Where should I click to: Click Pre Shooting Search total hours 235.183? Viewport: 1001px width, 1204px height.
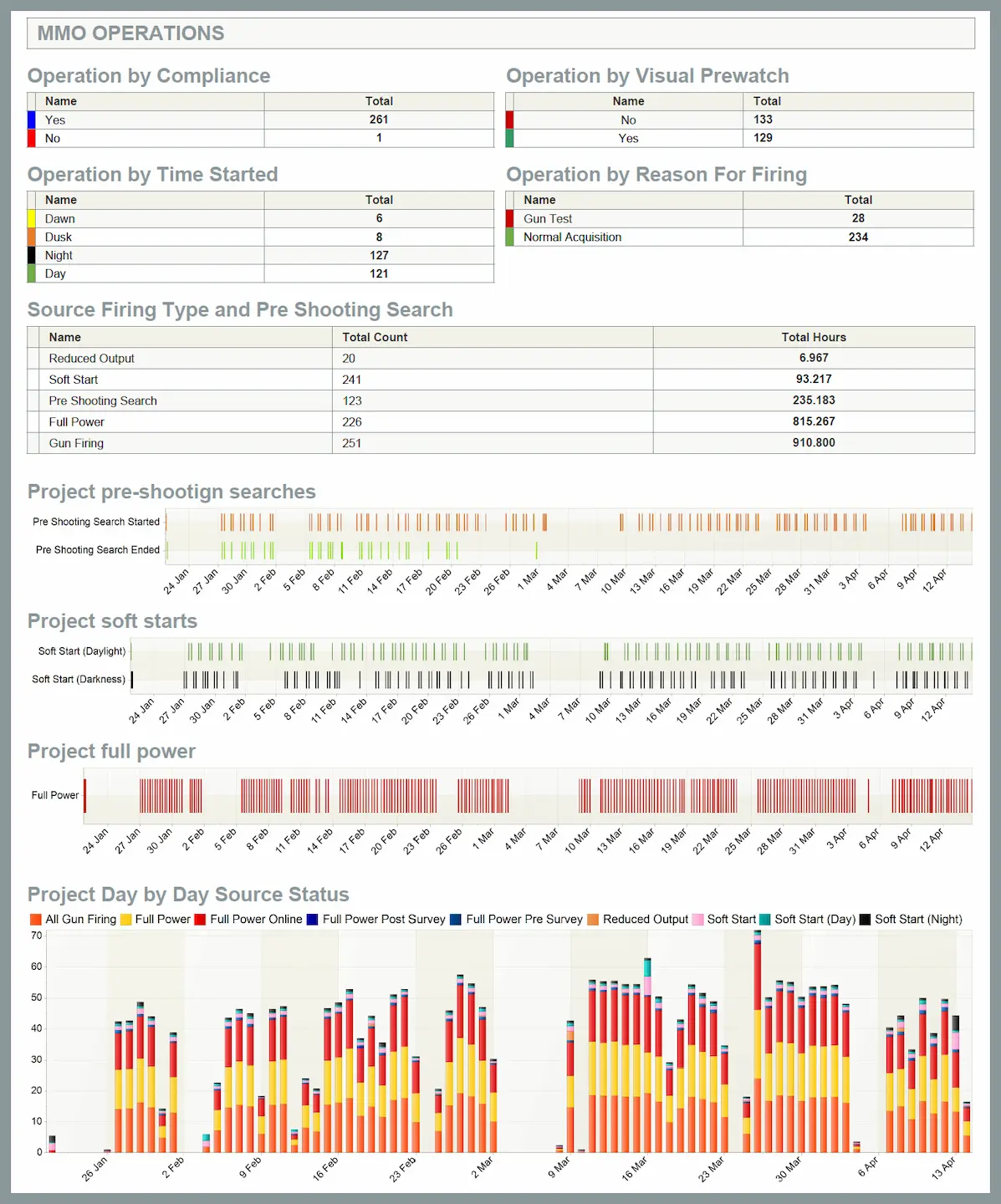click(814, 400)
